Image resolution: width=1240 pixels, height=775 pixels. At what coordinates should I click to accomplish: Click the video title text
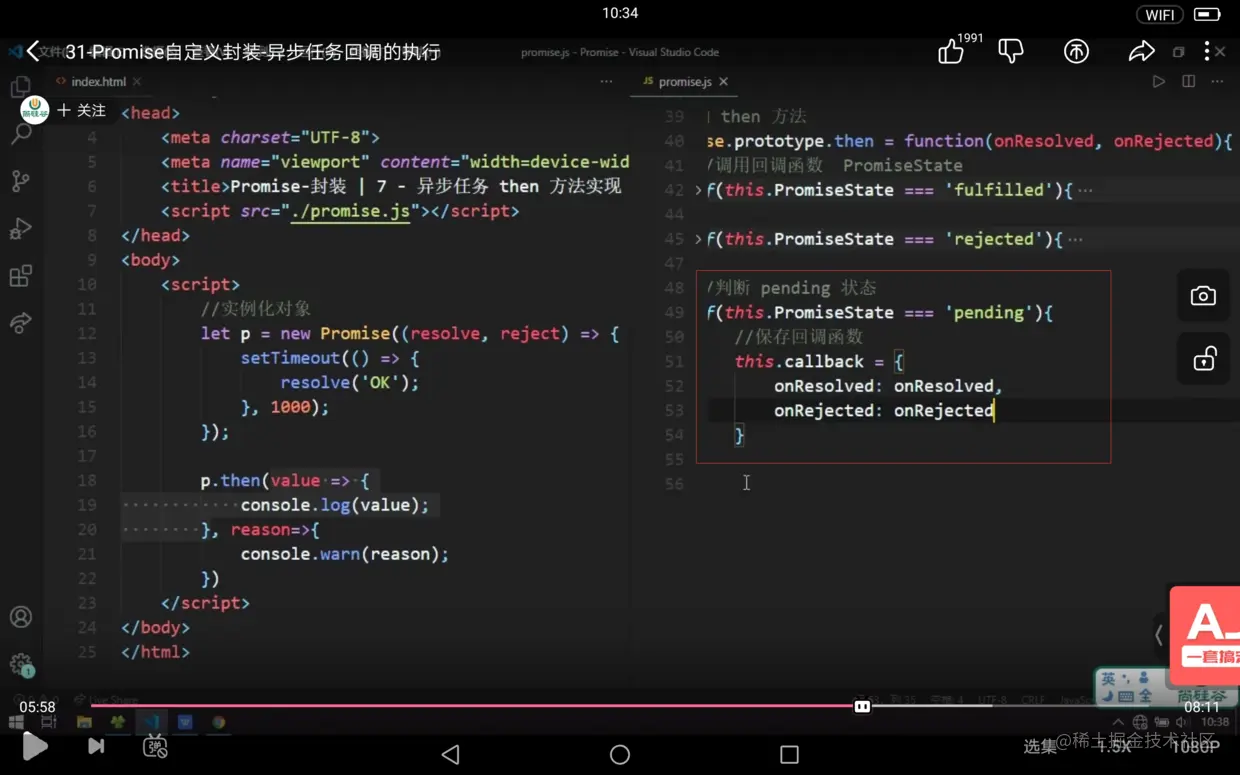coord(253,52)
